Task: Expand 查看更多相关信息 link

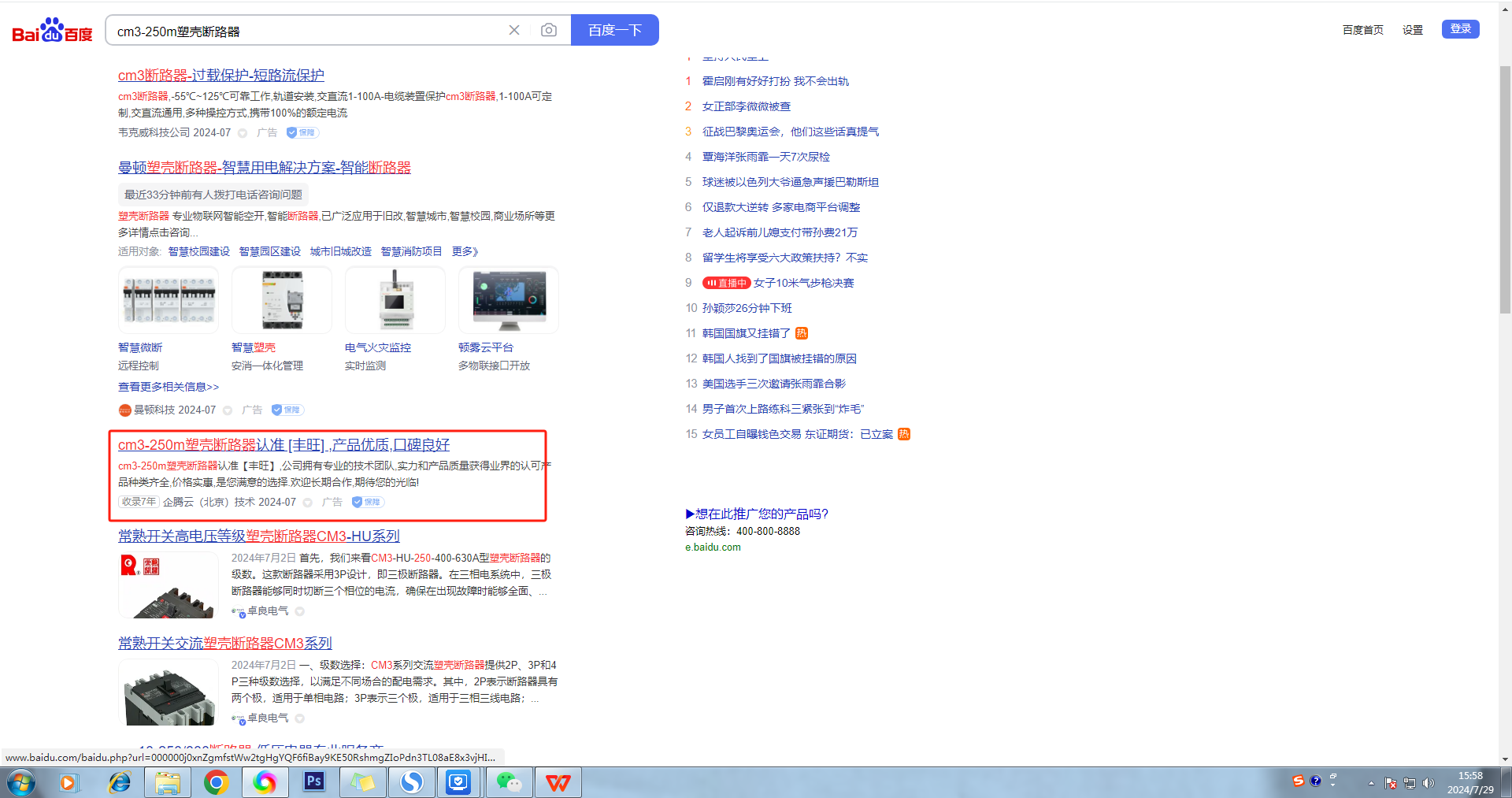Action: pyautogui.click(x=169, y=387)
